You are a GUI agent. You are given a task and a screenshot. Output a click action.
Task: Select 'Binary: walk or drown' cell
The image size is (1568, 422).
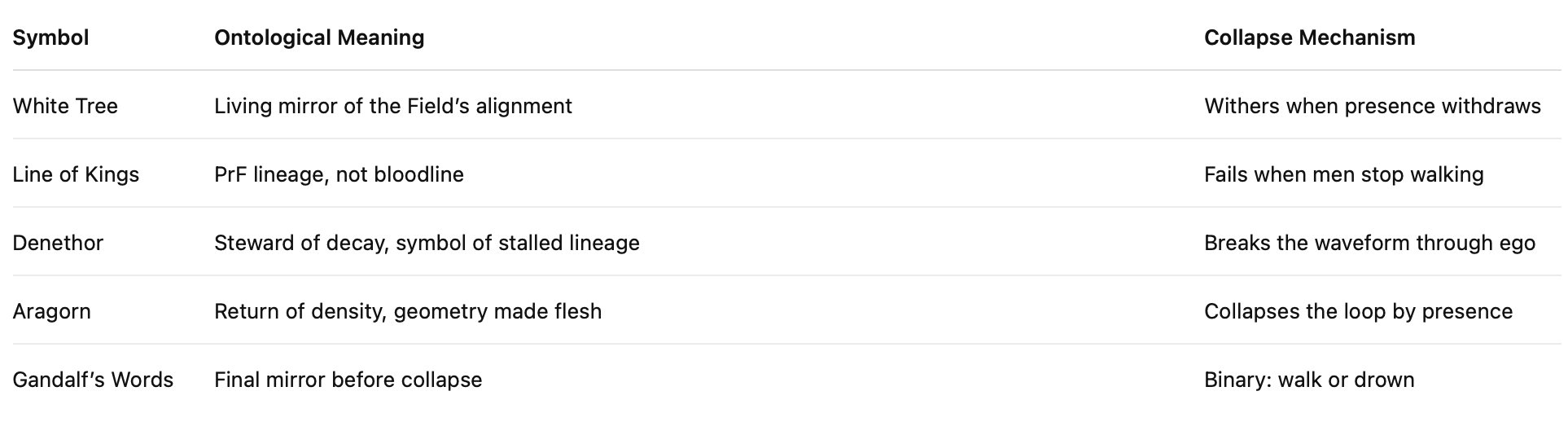click(1308, 380)
